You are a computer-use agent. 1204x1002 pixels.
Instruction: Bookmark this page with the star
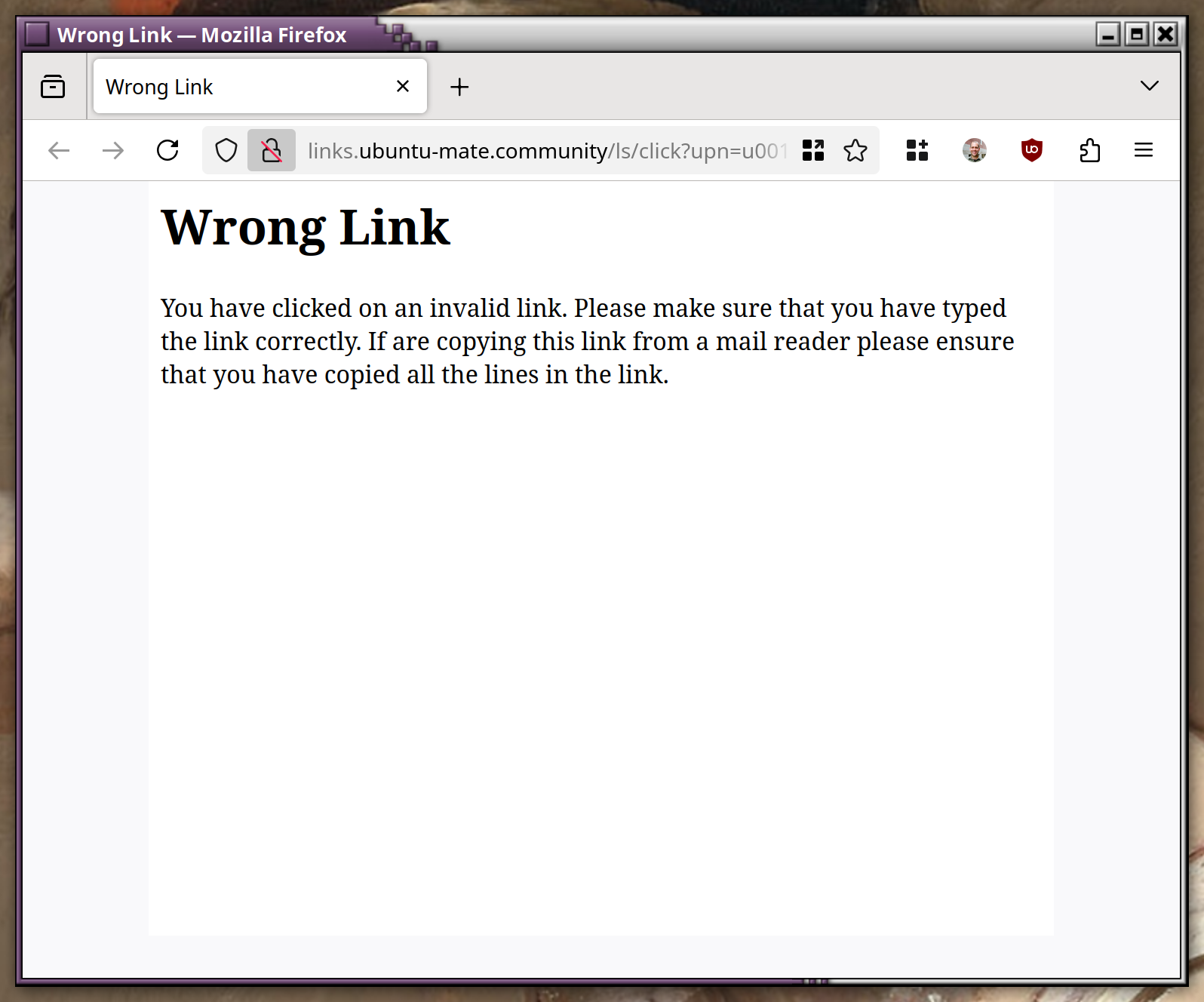(x=855, y=150)
